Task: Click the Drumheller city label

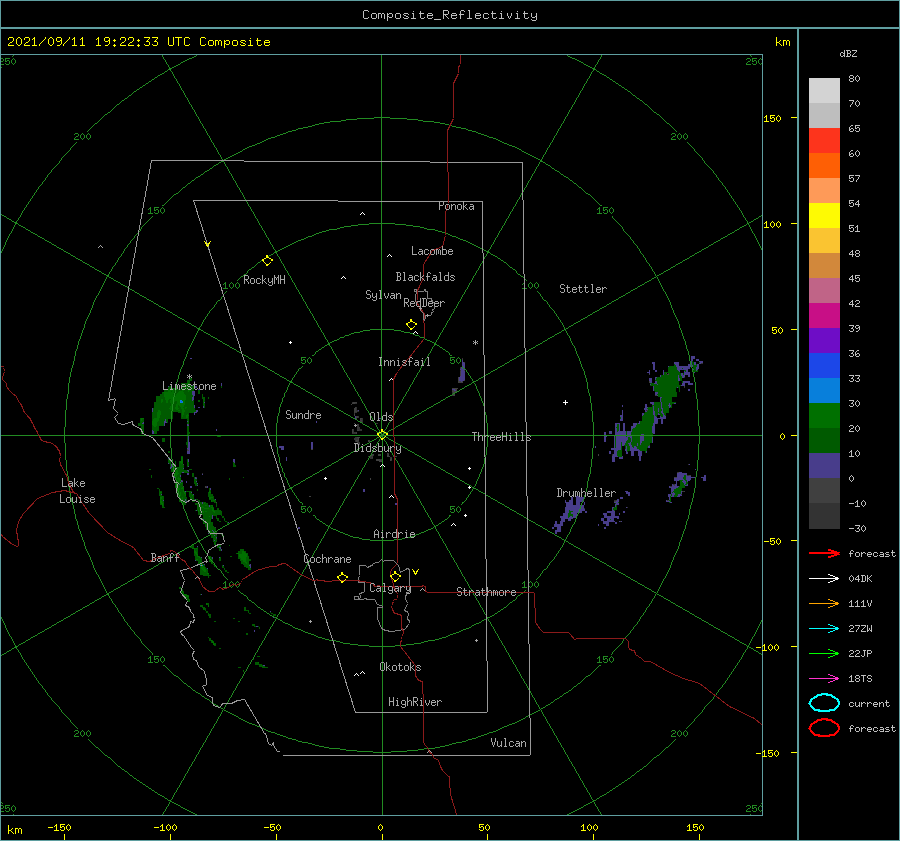Action: coord(586,493)
